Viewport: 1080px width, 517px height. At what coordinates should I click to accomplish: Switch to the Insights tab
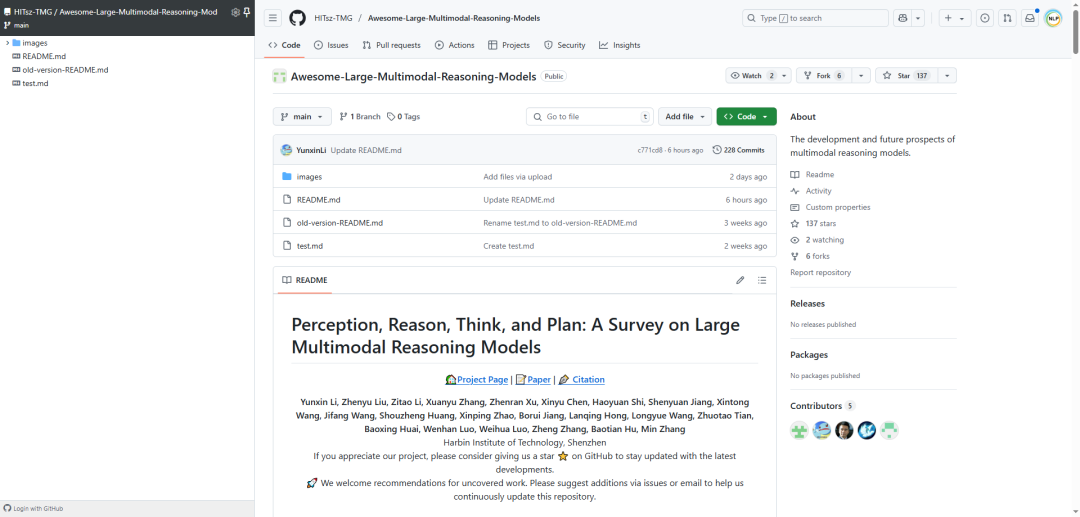point(620,45)
